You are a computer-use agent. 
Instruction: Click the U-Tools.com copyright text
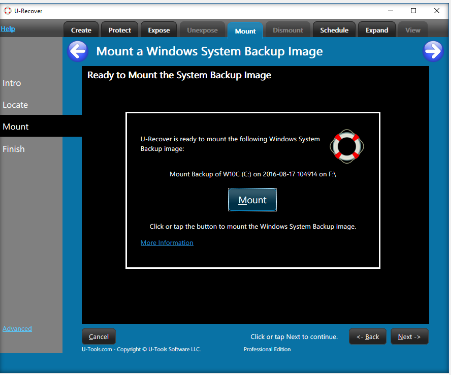click(x=141, y=349)
